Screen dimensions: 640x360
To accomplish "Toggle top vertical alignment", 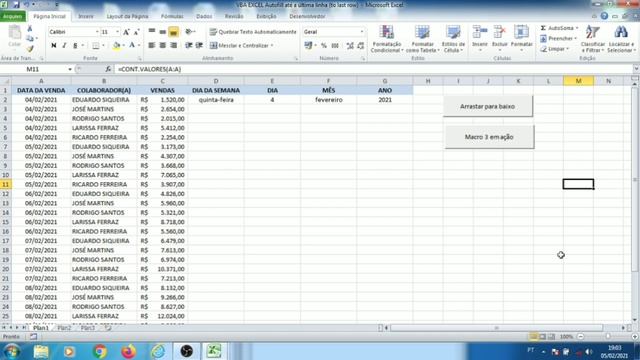I will 152,31.
